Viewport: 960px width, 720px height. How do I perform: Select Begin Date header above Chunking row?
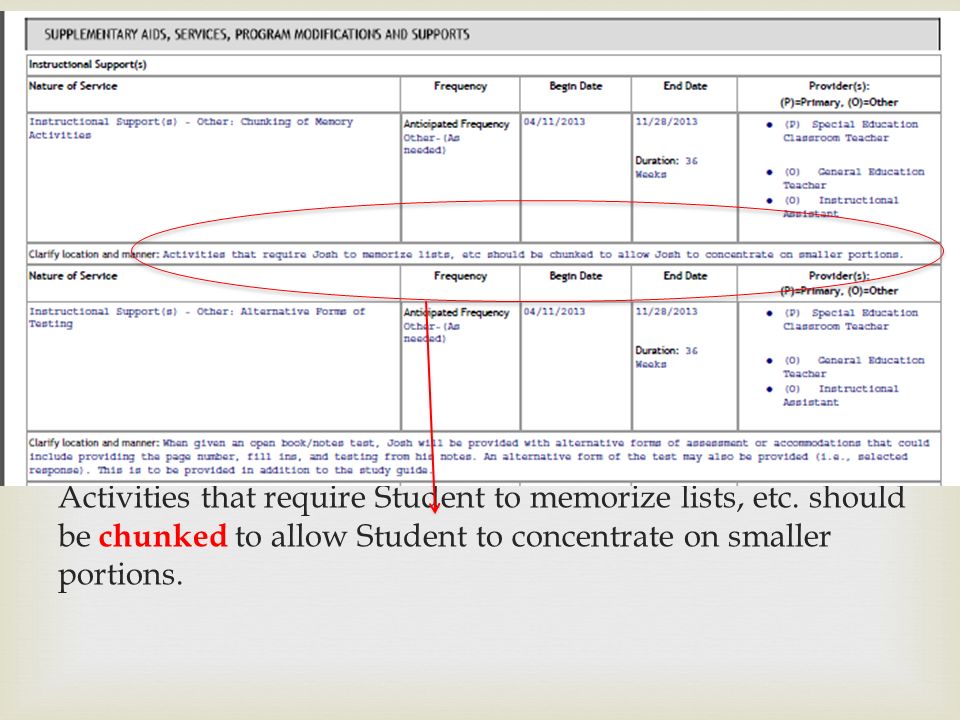click(x=576, y=86)
